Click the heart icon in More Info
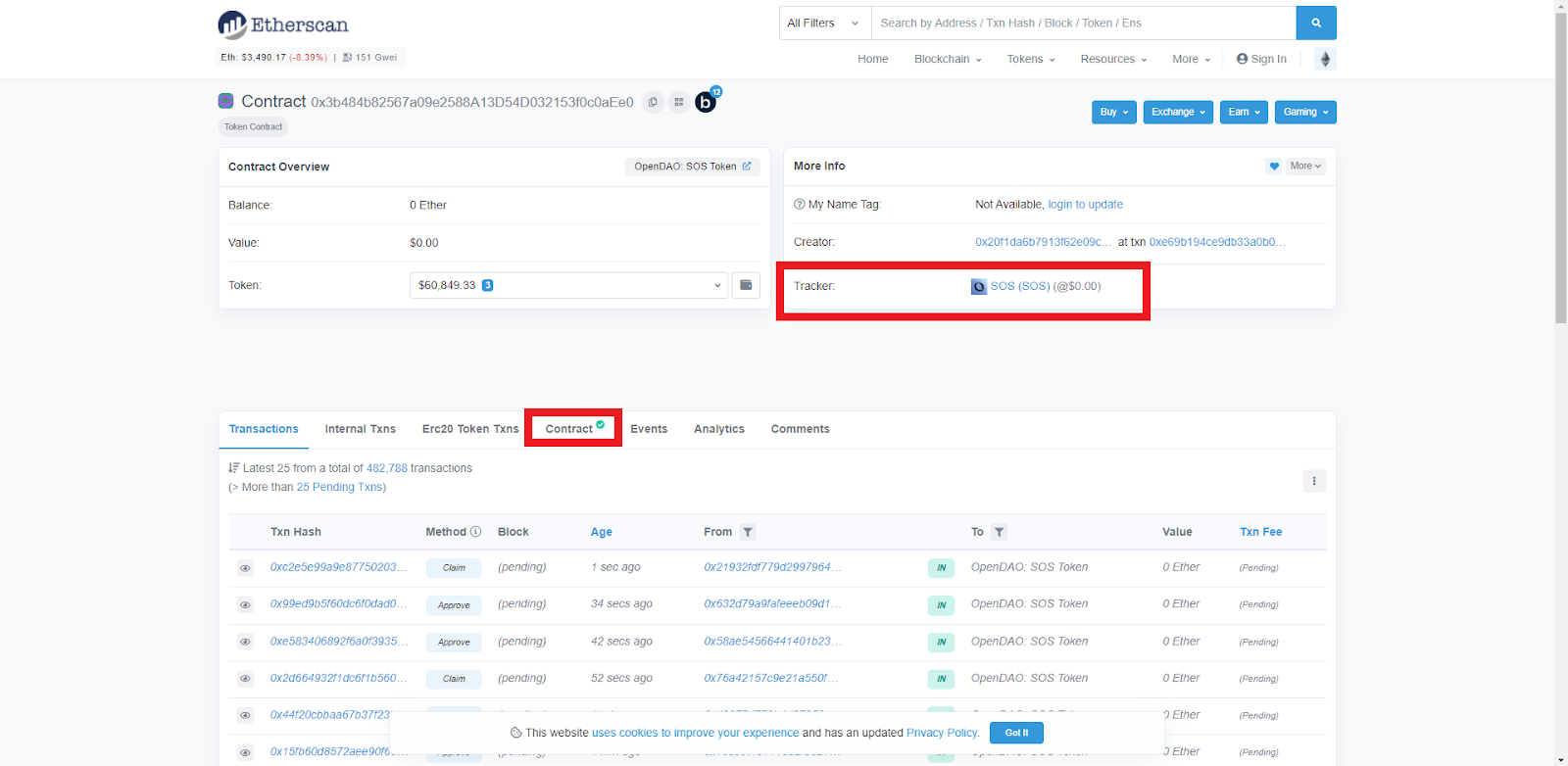1568x766 pixels. (1274, 166)
